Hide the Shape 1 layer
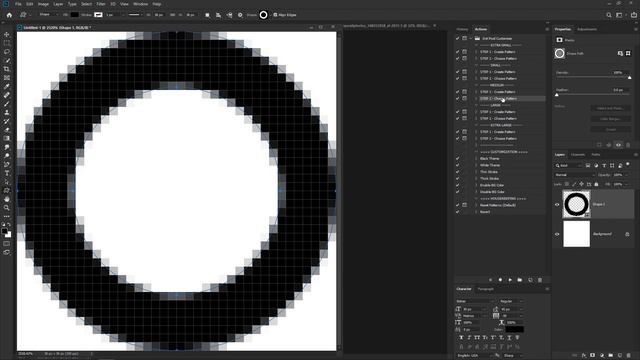The width and height of the screenshot is (640, 360). point(557,204)
